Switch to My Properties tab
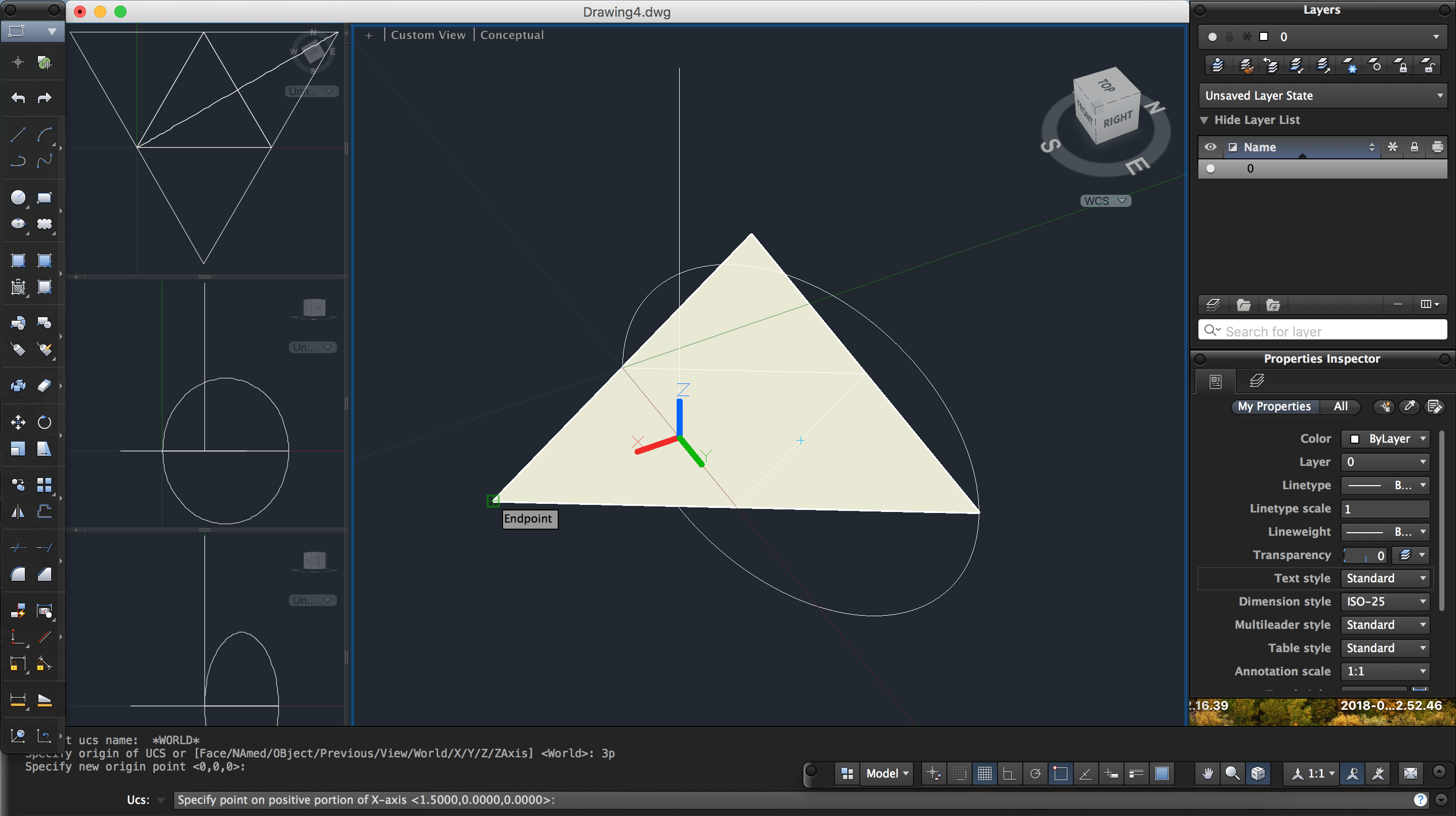1456x816 pixels. (1274, 406)
